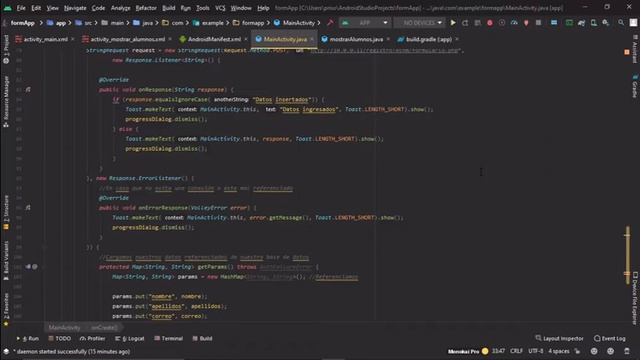Click the src breadcrumb folder
640x360 pixels.
coord(84,23)
